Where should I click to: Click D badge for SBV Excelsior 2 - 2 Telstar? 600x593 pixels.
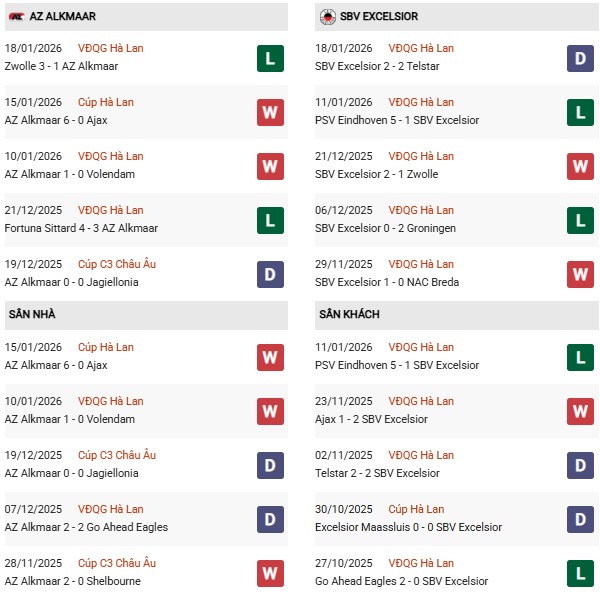coord(579,58)
